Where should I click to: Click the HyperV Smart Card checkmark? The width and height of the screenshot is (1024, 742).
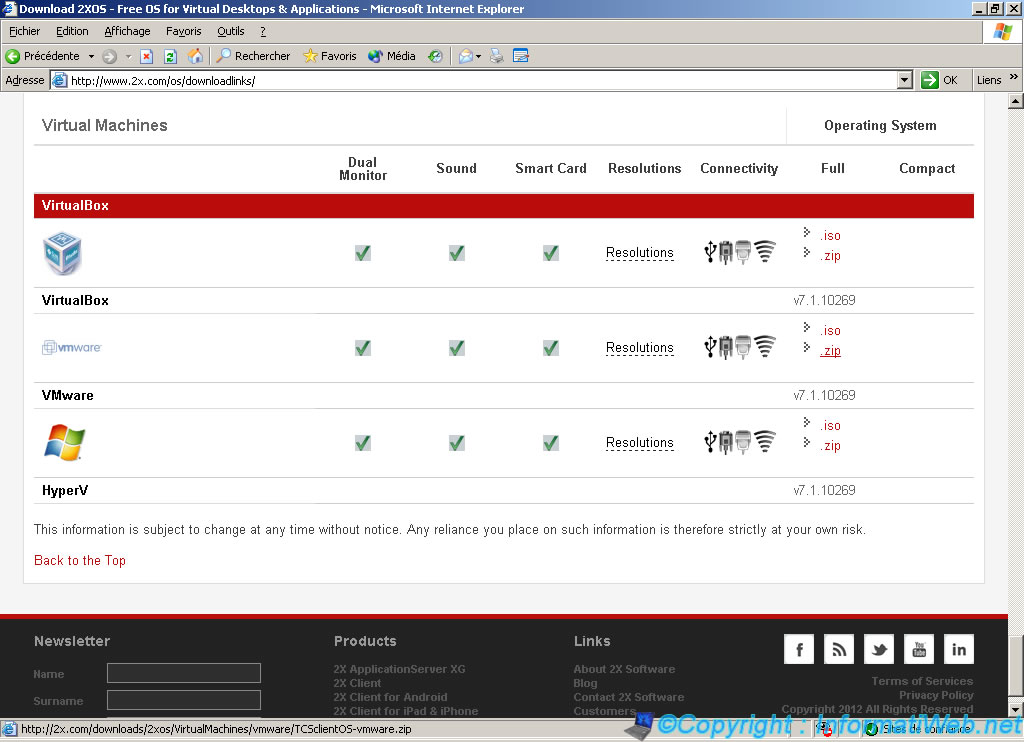pos(551,443)
